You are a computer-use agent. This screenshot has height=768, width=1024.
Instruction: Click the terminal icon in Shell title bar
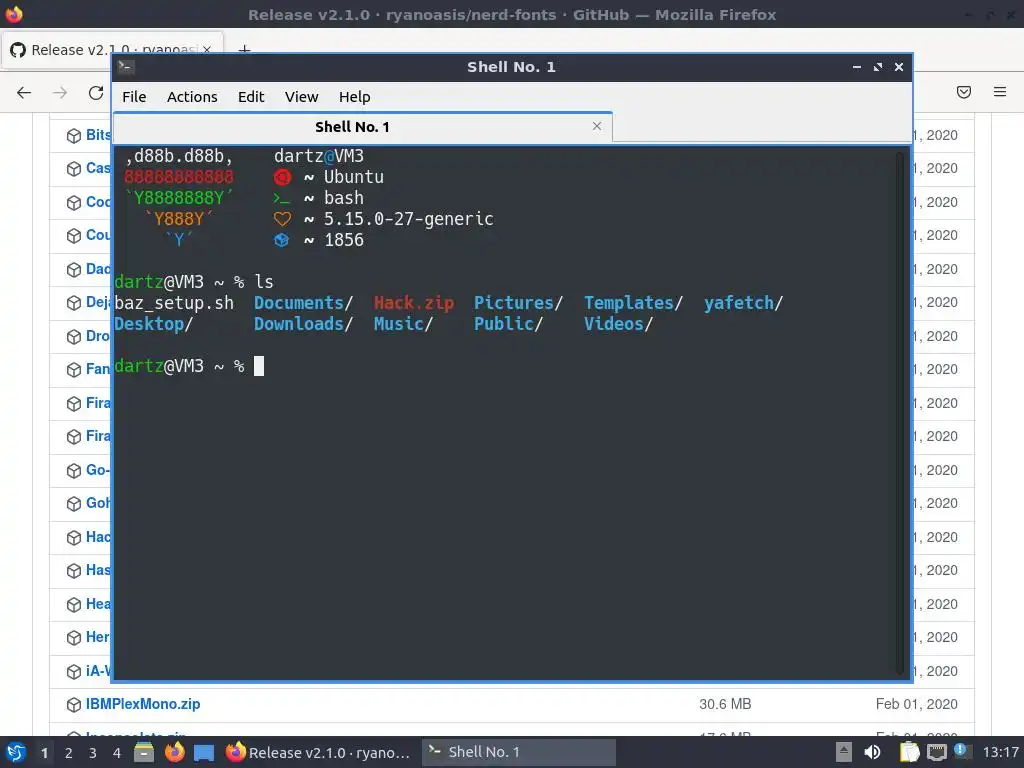coord(126,66)
